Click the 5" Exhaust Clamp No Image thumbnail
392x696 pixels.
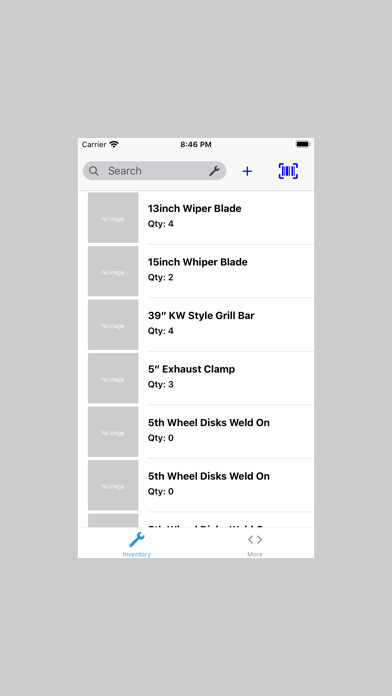pyautogui.click(x=113, y=378)
